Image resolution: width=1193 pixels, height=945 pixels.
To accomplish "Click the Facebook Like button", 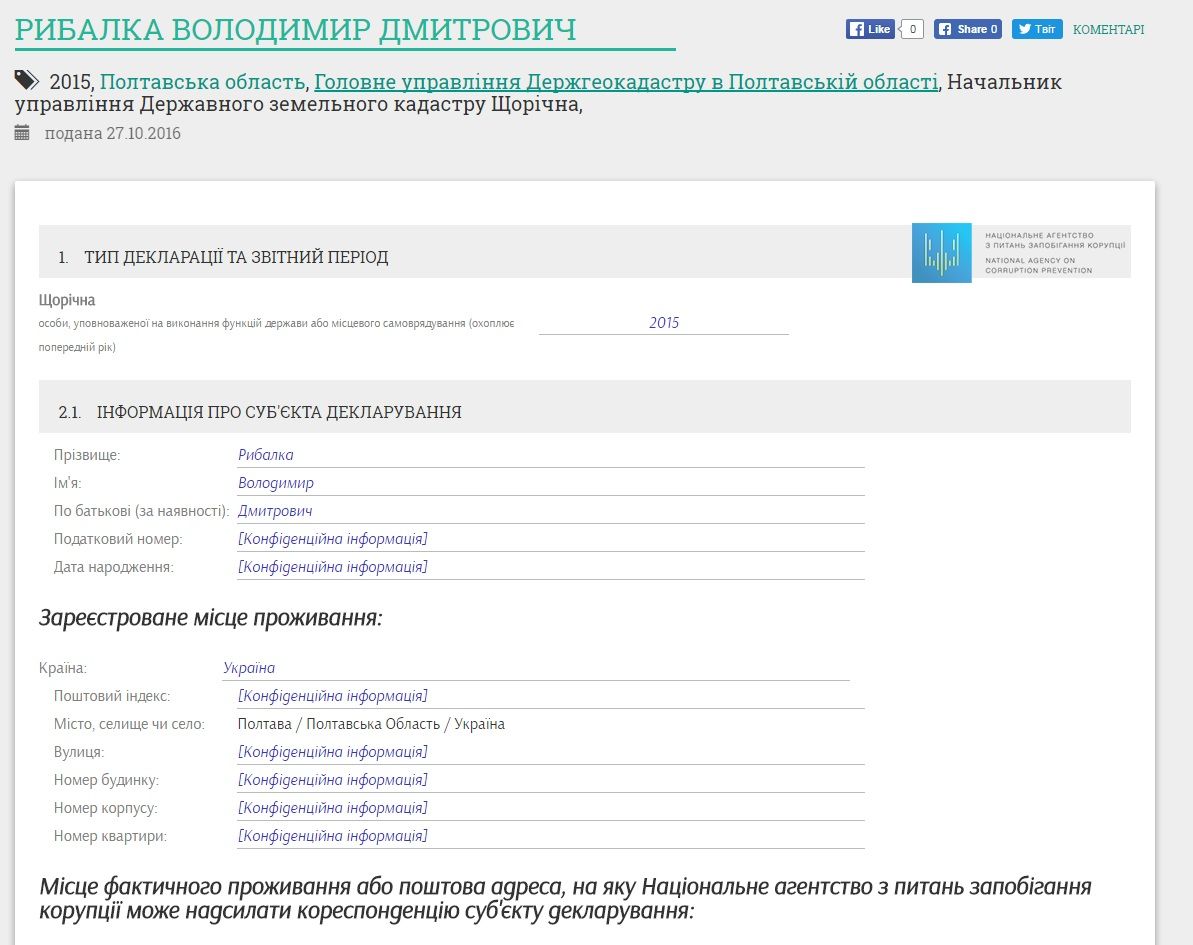I will [869, 29].
